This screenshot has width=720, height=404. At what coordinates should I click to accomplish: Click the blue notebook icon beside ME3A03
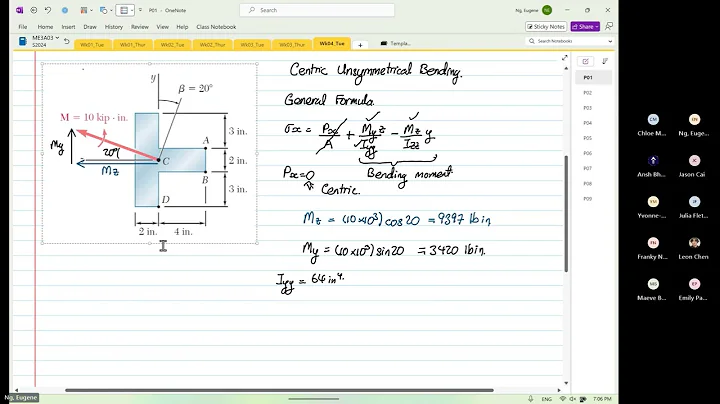tap(22, 41)
